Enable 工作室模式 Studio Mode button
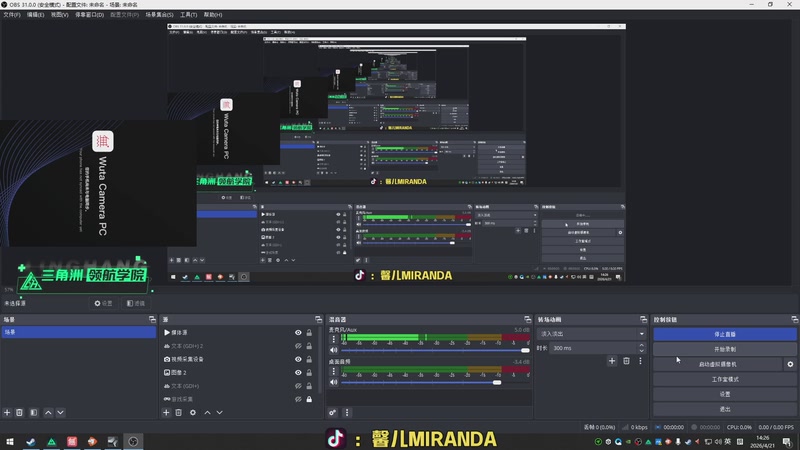Image resolution: width=800 pixels, height=450 pixels. (x=724, y=379)
